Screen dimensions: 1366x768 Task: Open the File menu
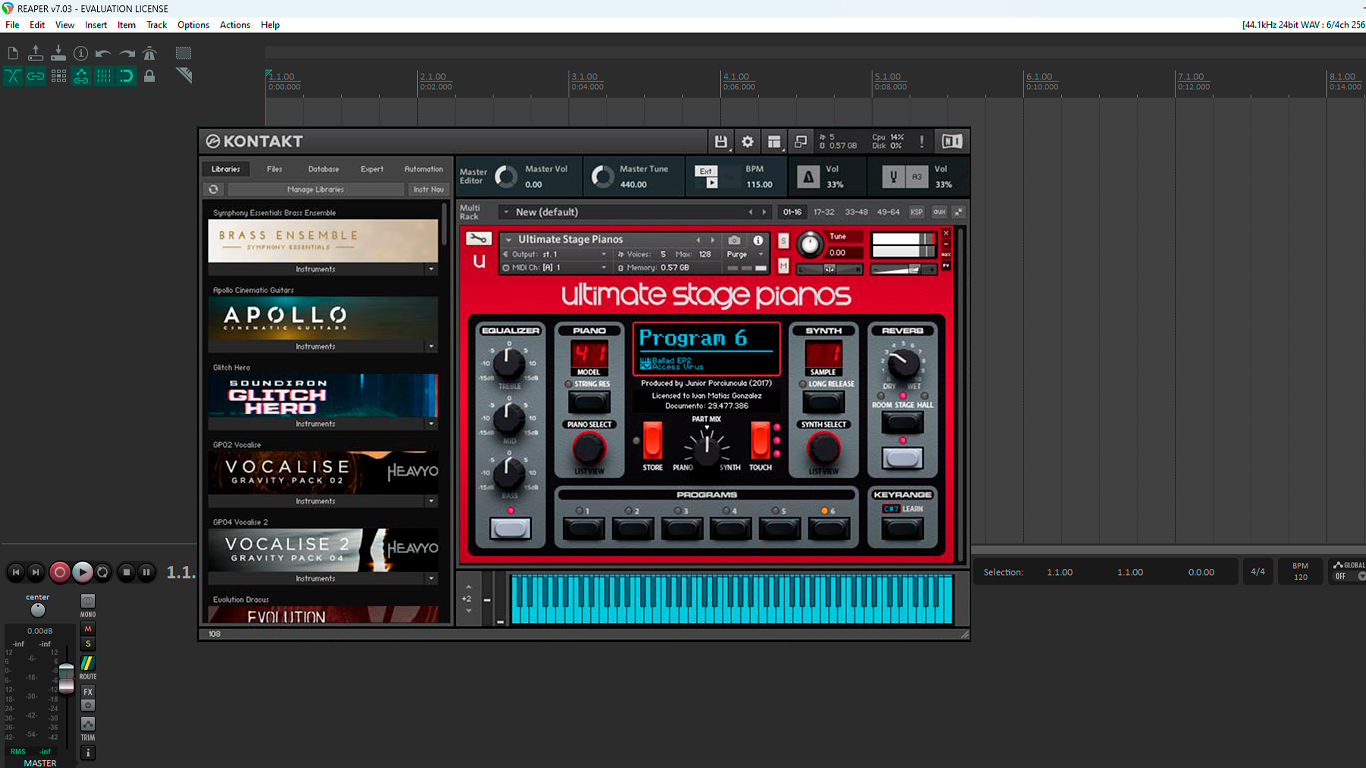point(12,25)
